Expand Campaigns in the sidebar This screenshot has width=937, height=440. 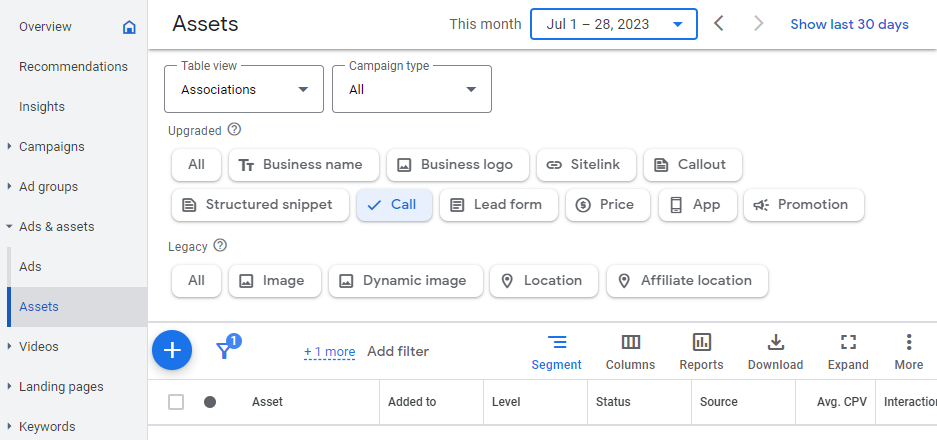tap(51, 147)
